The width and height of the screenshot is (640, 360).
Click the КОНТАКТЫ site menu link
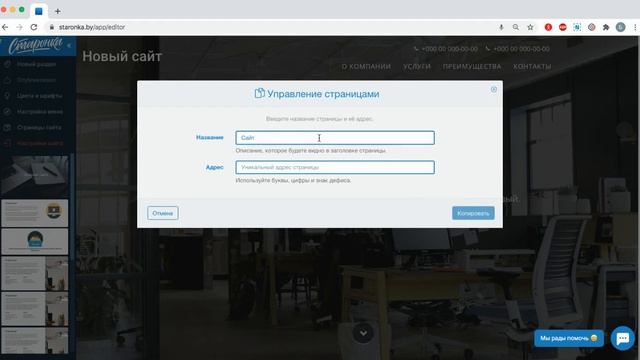click(532, 67)
